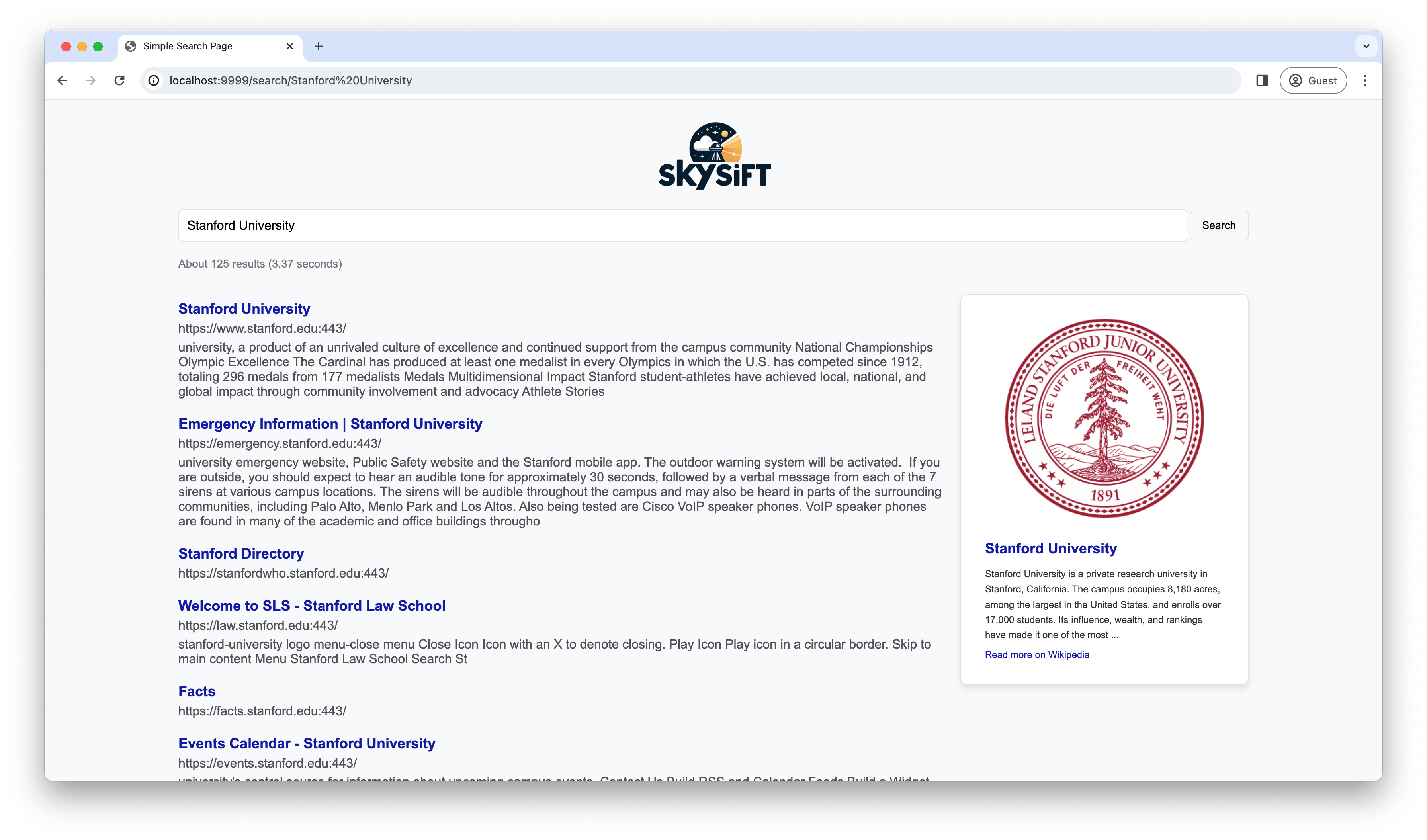Open the Guest profile button
Viewport: 1427px width, 840px height.
click(x=1313, y=80)
